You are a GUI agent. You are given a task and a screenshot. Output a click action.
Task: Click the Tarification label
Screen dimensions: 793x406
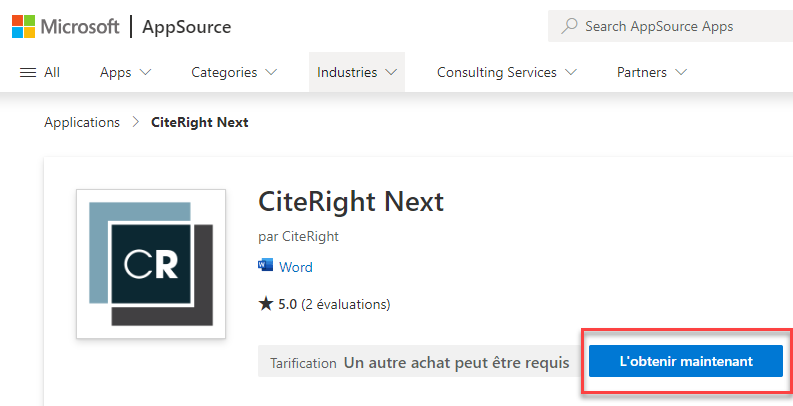[303, 363]
